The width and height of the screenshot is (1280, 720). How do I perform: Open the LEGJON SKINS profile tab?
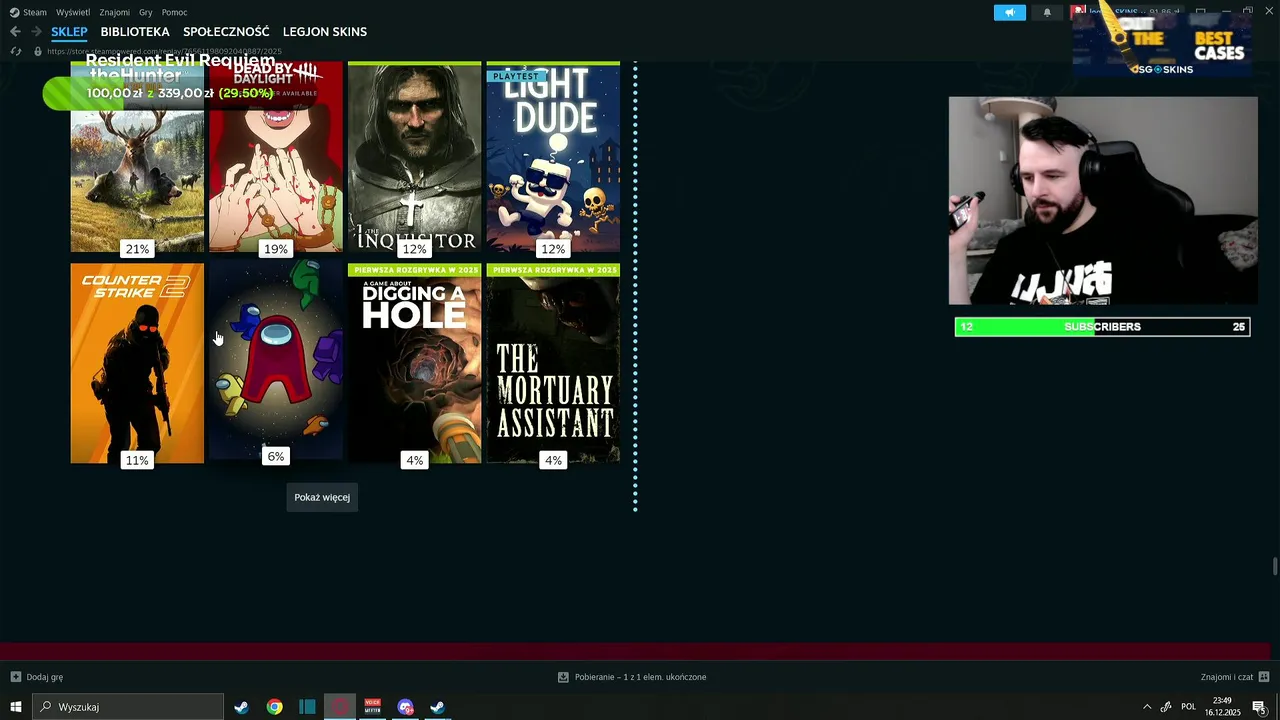(x=325, y=32)
